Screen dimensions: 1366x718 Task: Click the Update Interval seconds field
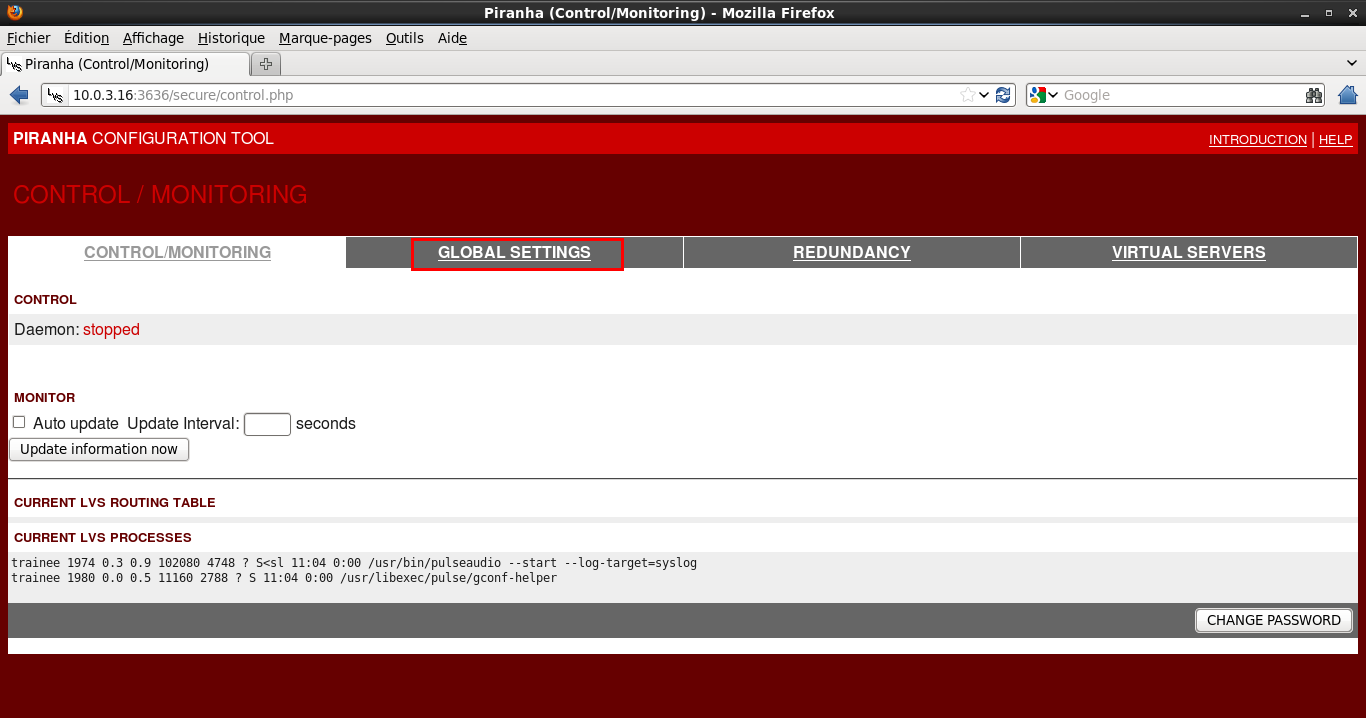point(267,424)
